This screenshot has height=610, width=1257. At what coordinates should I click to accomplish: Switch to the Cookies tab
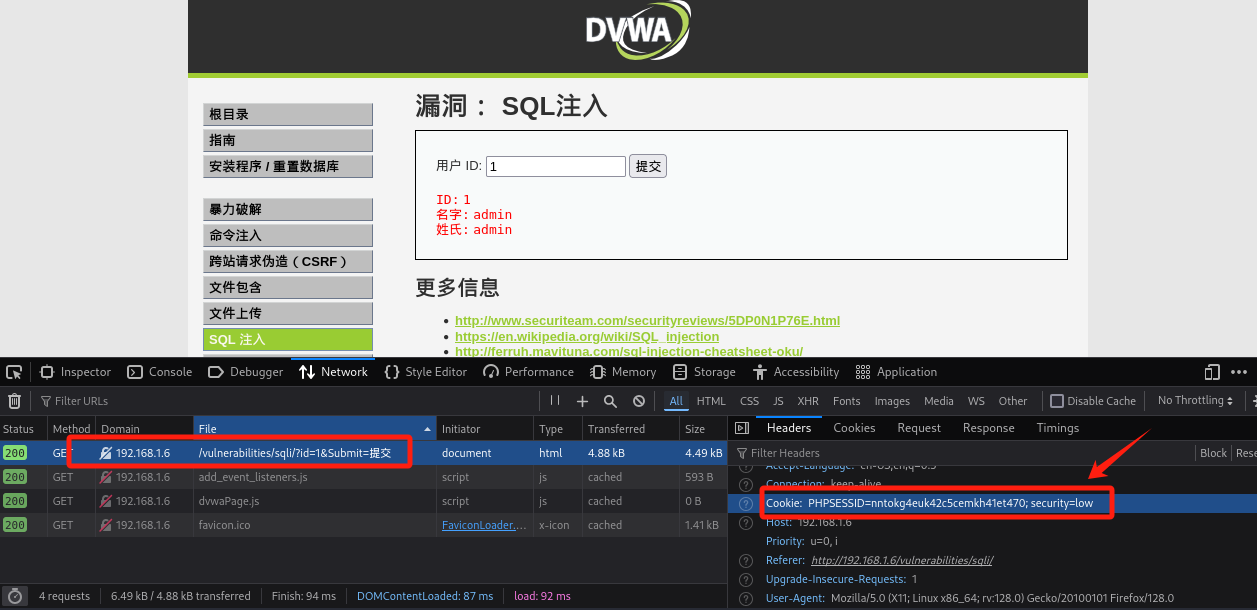click(854, 427)
